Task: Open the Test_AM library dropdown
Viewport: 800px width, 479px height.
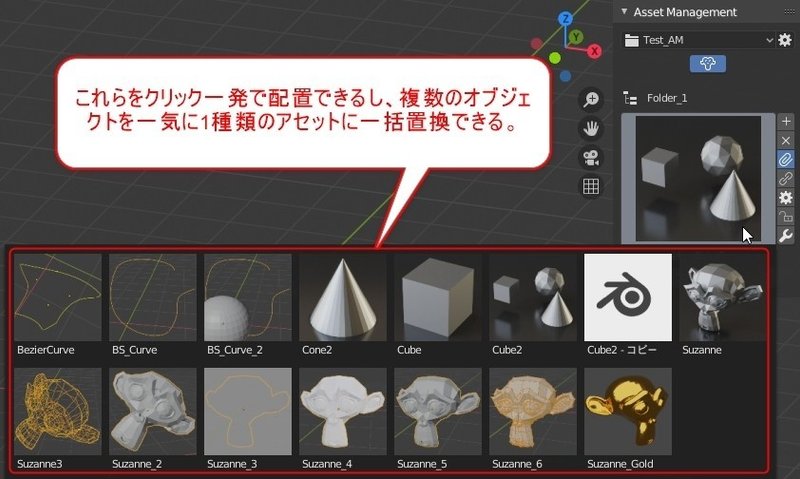Action: 698,40
